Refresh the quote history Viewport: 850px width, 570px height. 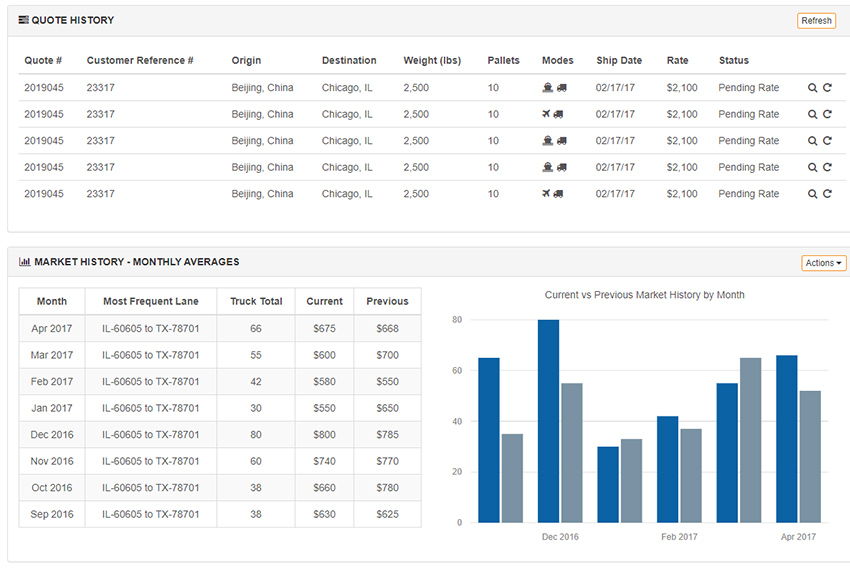tap(816, 21)
